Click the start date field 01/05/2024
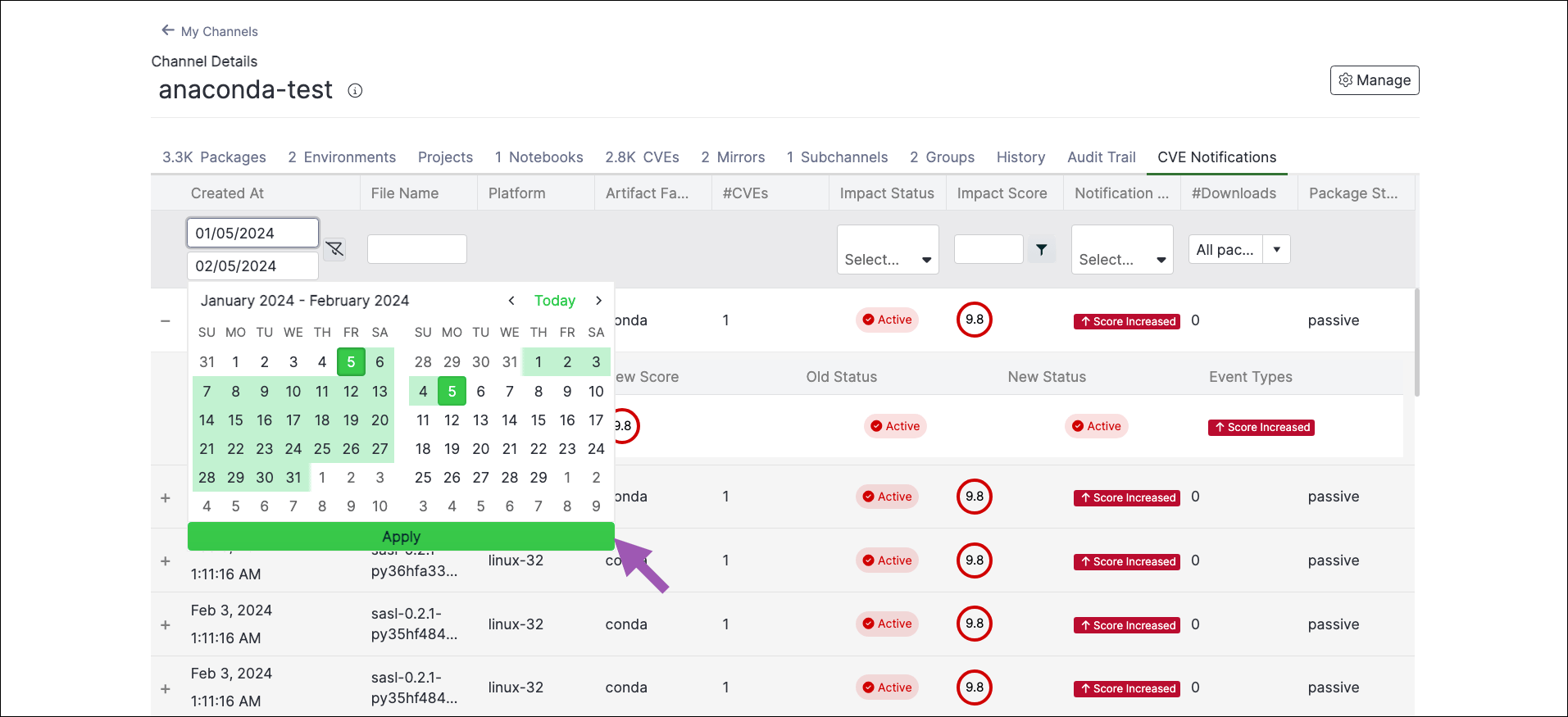The height and width of the screenshot is (717, 1568). tap(252, 233)
